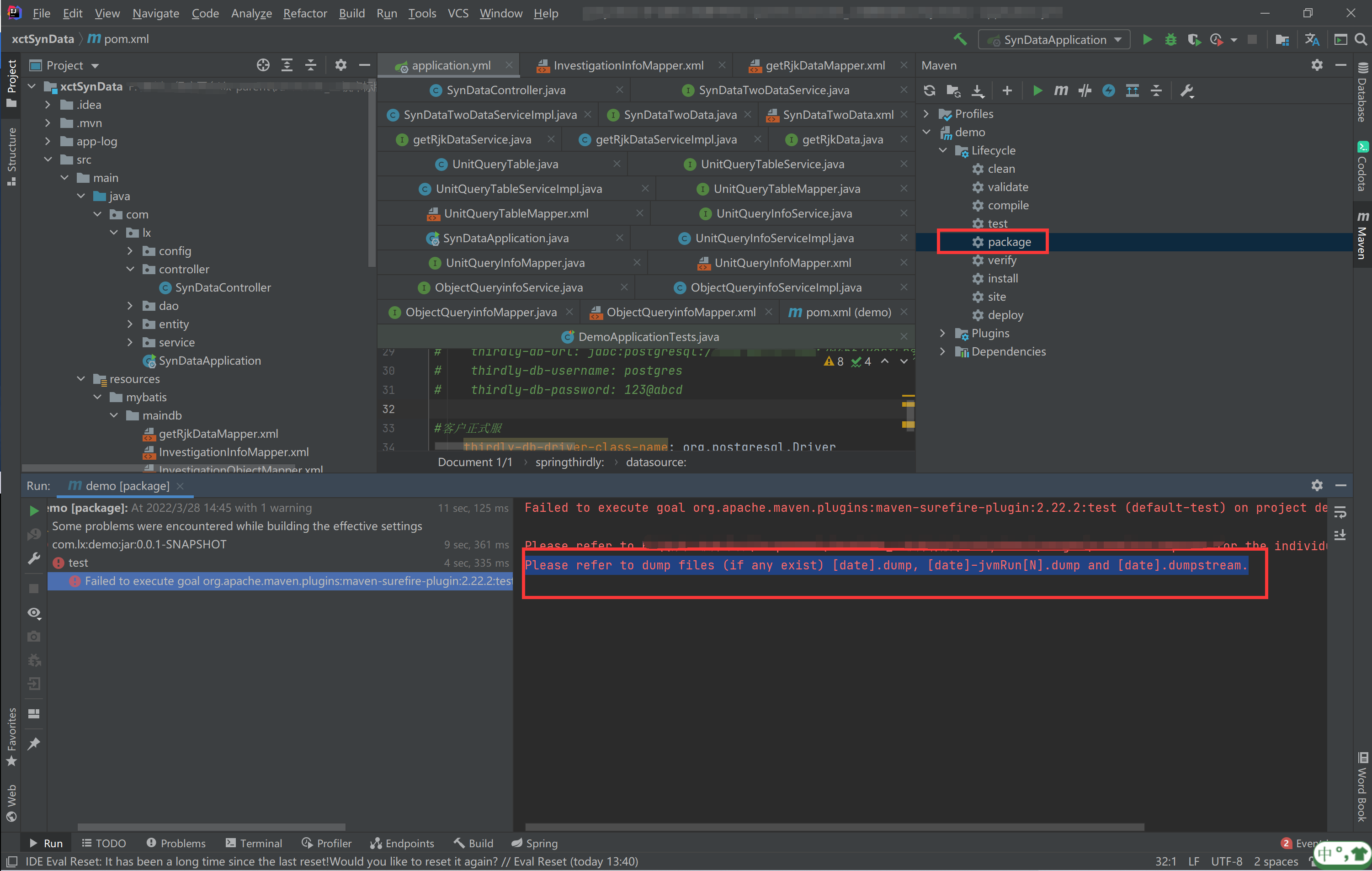1372x871 pixels.
Task: Click Reload All Maven Projects icon
Action: pyautogui.click(x=929, y=90)
